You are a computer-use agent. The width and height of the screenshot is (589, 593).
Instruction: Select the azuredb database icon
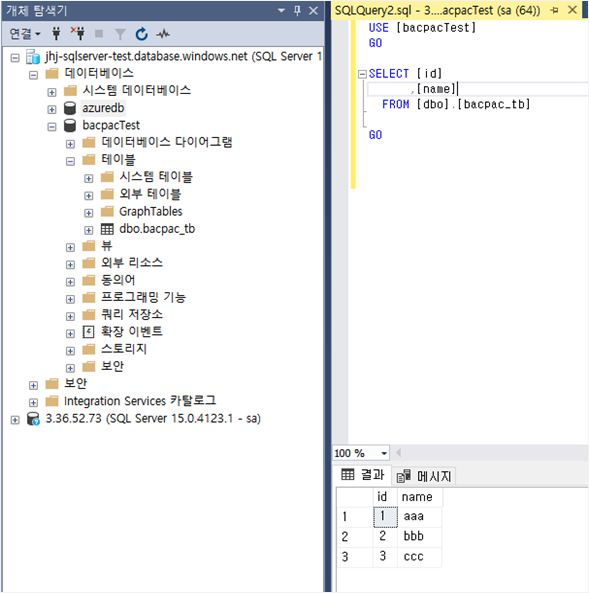tap(70, 108)
